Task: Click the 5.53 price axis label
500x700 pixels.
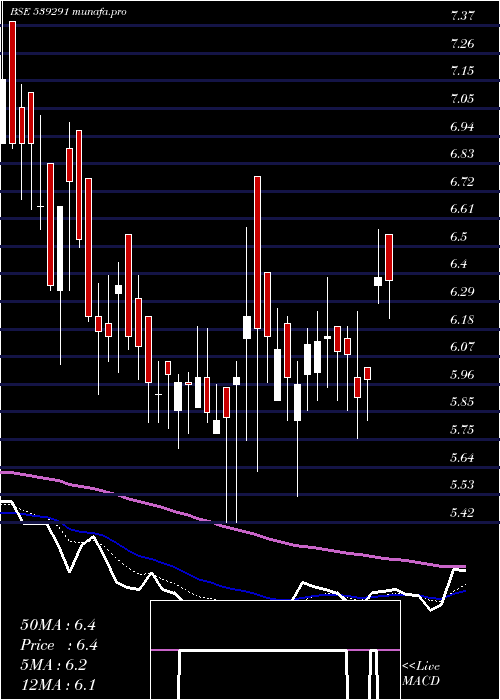Action: tap(462, 484)
